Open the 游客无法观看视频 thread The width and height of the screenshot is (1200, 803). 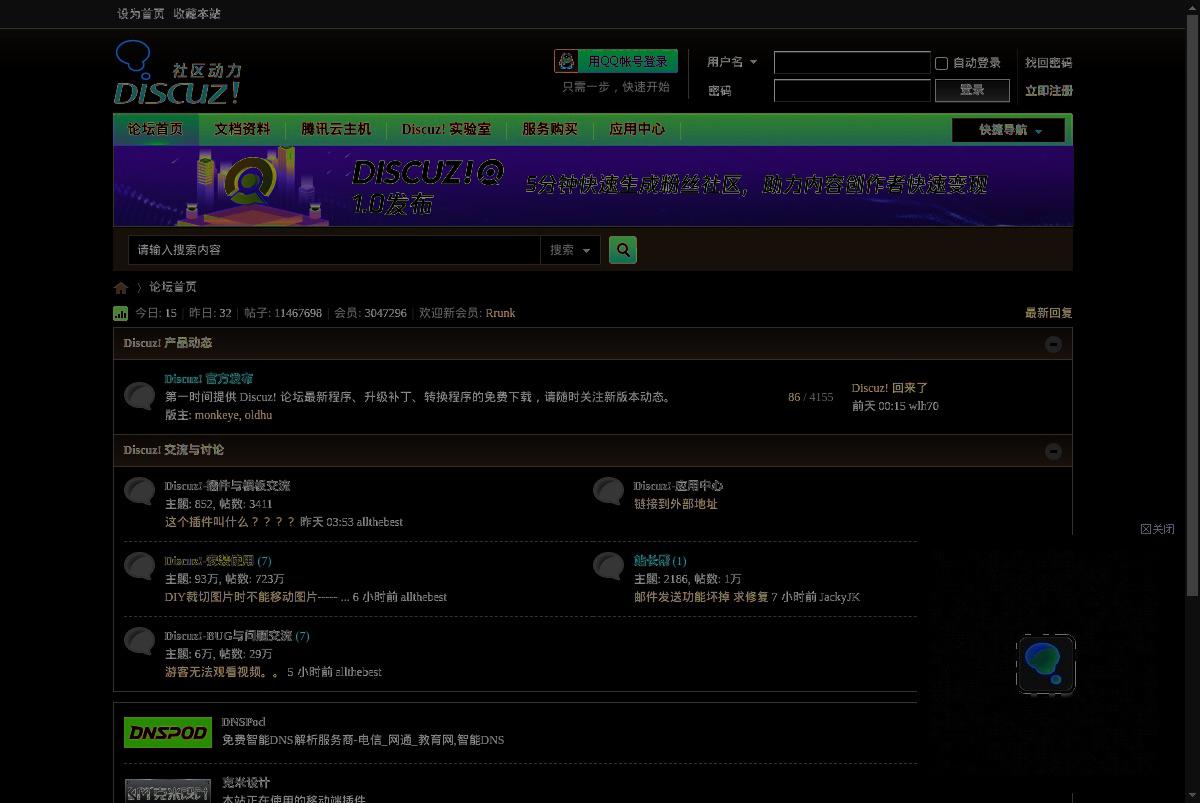point(224,672)
